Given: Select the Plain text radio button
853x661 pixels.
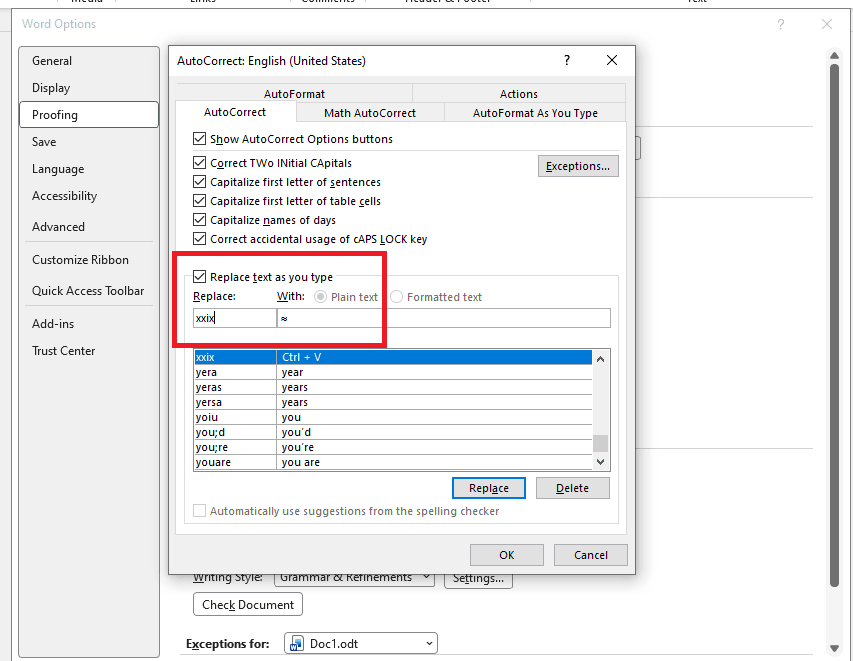Looking at the screenshot, I should [320, 297].
